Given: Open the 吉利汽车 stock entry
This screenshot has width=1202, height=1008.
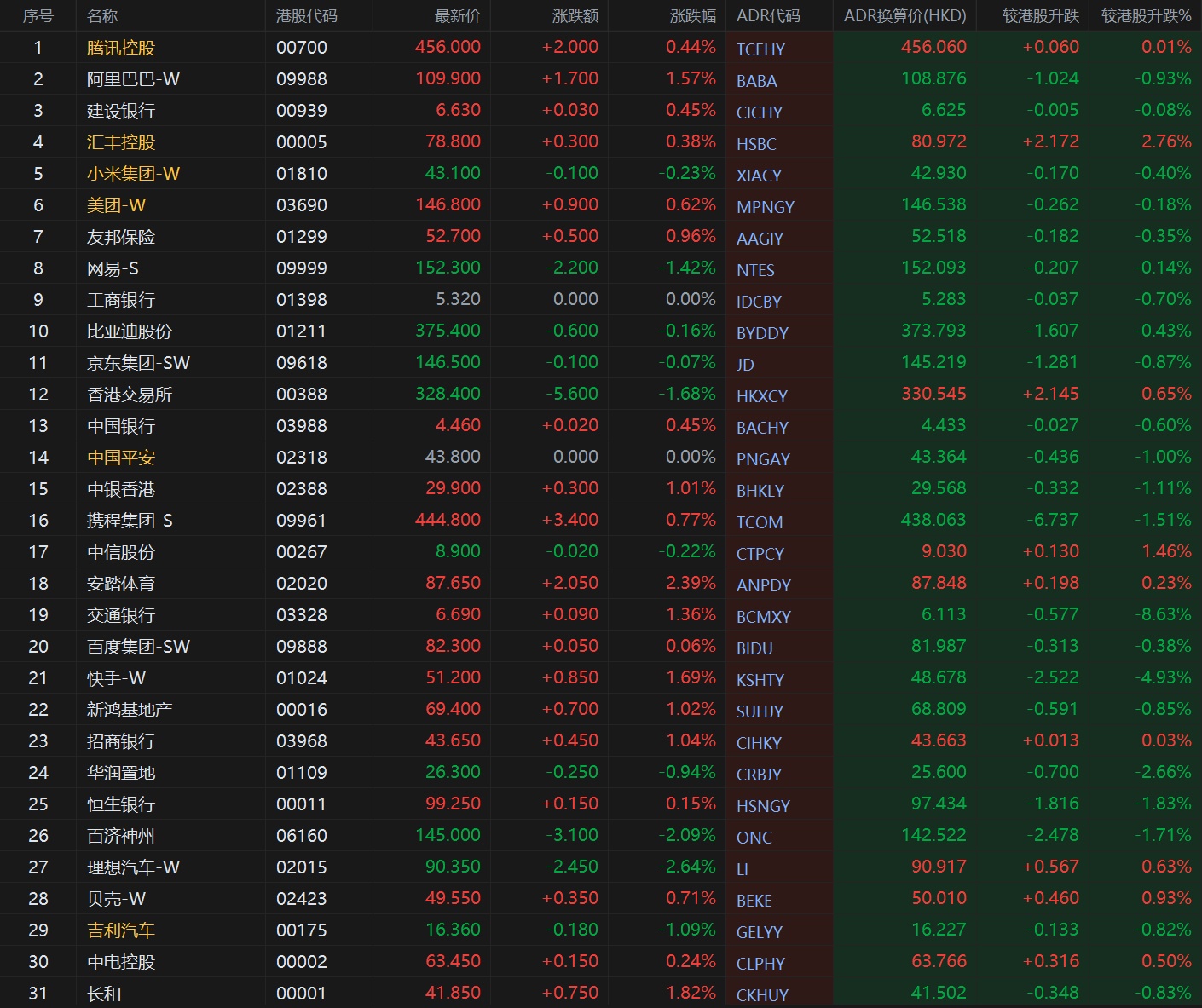Looking at the screenshot, I should (121, 930).
